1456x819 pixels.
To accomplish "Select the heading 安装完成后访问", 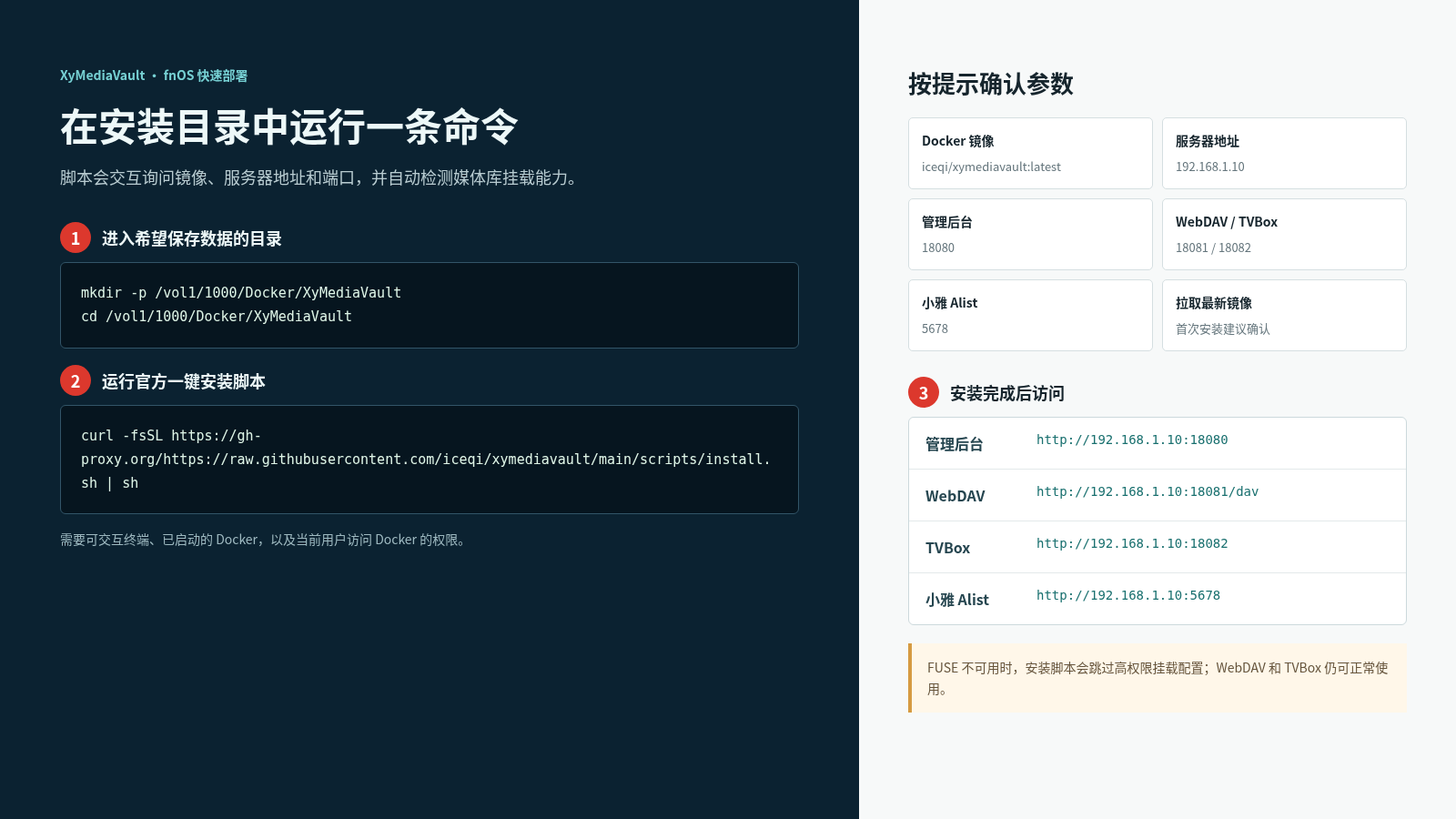I will click(1007, 393).
